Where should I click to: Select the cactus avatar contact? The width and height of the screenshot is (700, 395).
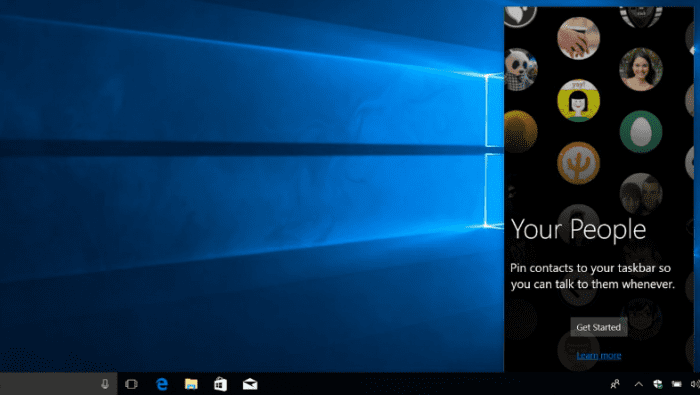[579, 163]
